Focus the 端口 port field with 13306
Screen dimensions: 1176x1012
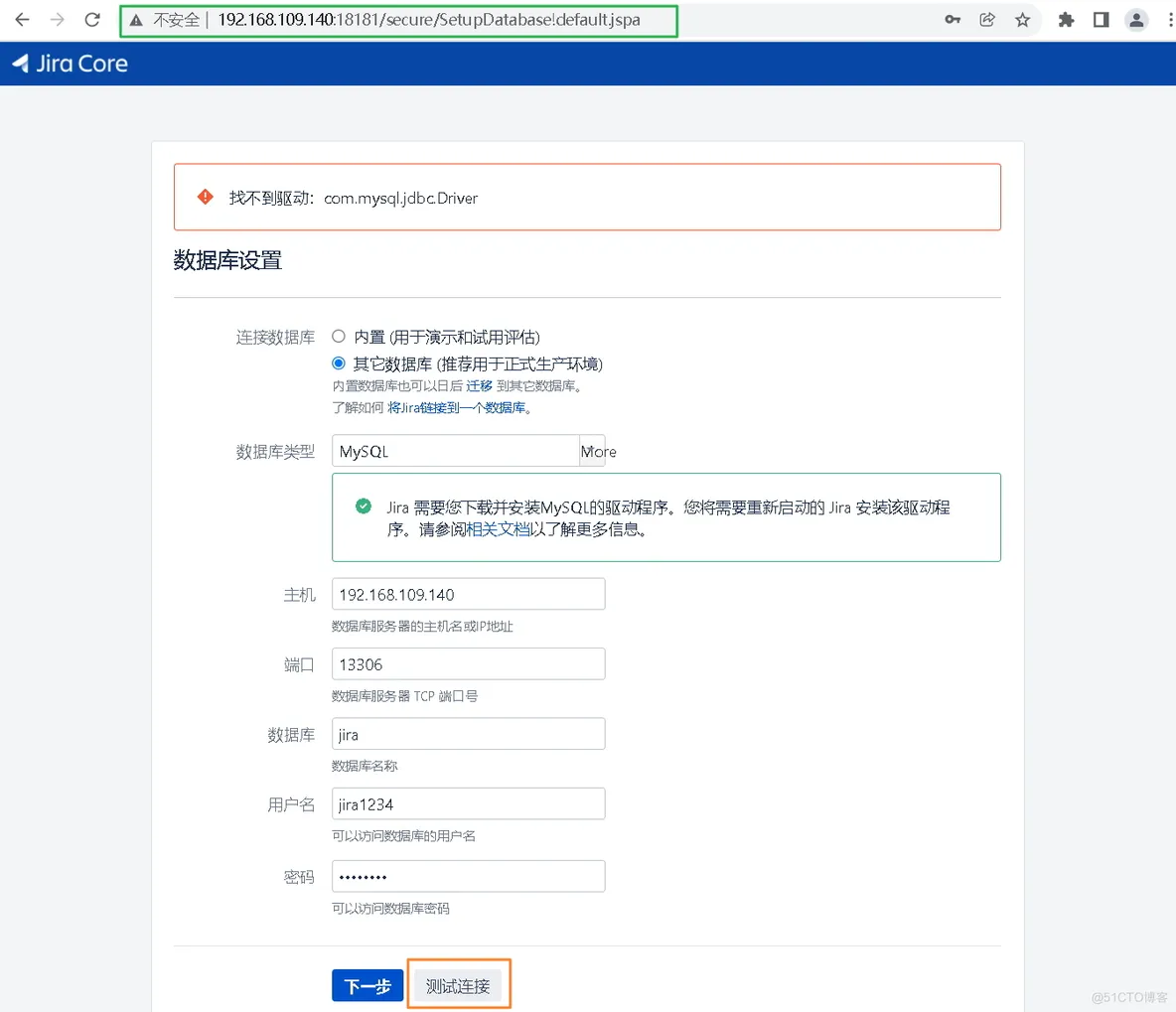click(x=469, y=664)
